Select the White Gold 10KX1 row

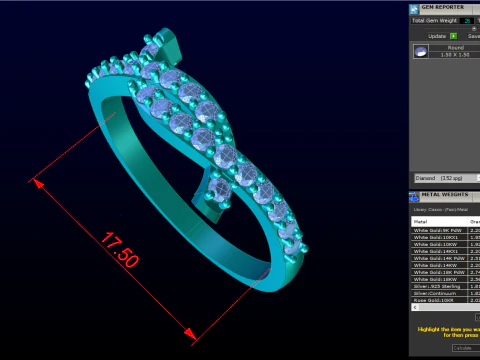click(x=446, y=237)
